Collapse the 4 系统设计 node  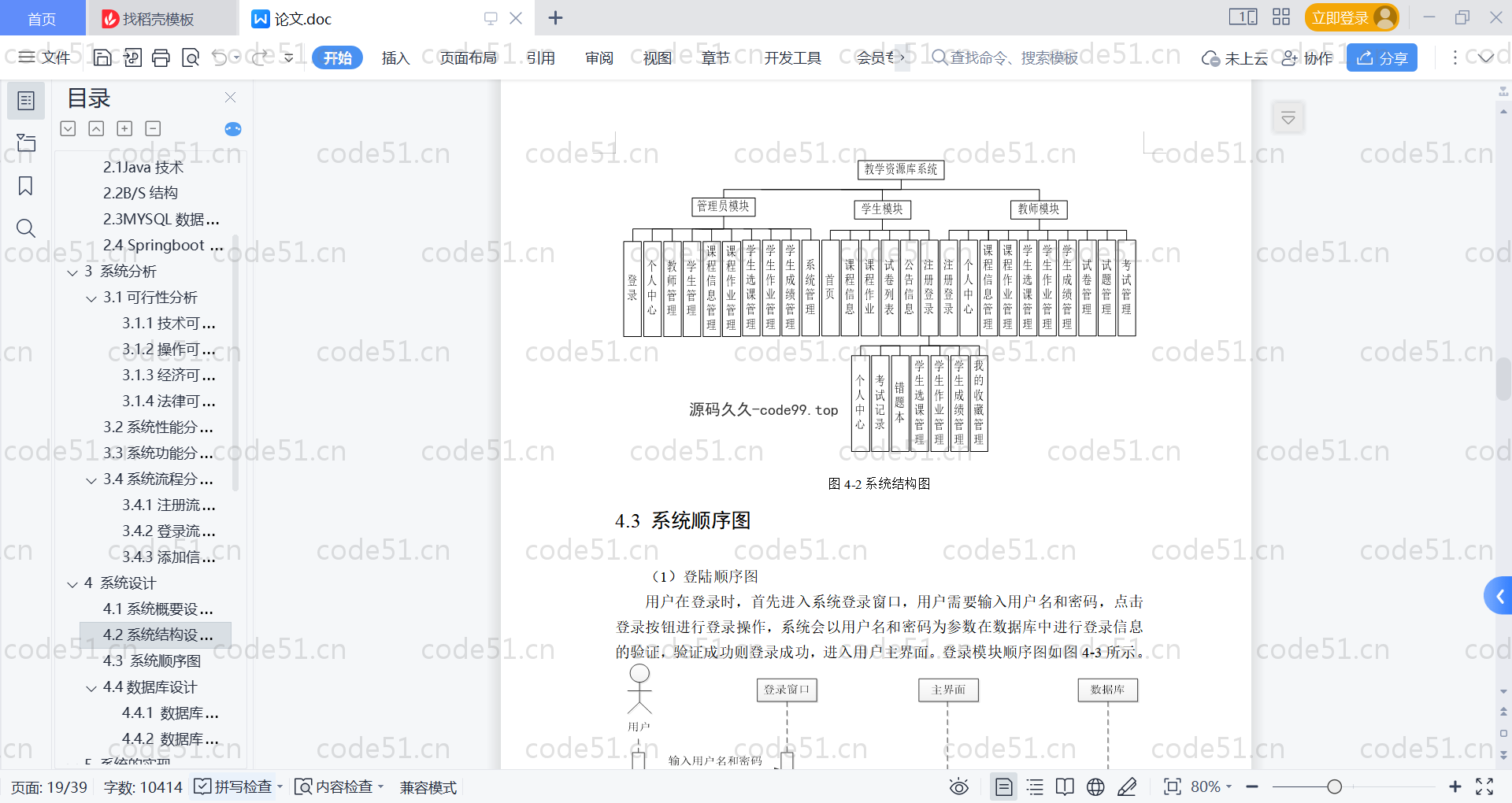coord(72,584)
